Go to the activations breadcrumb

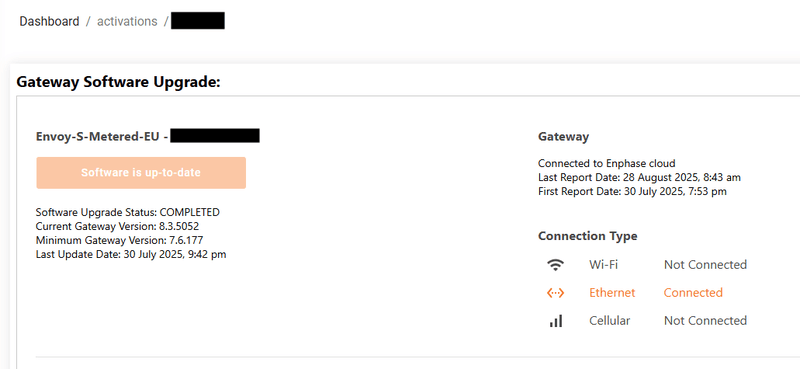click(127, 21)
